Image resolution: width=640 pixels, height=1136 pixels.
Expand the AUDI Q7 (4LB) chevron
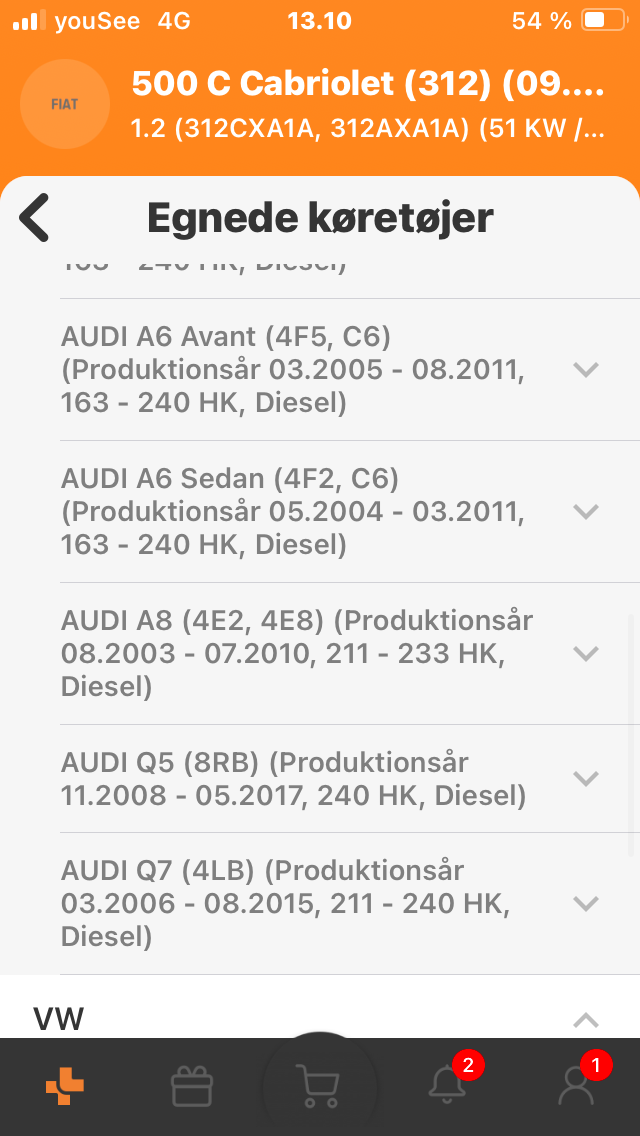click(x=586, y=903)
